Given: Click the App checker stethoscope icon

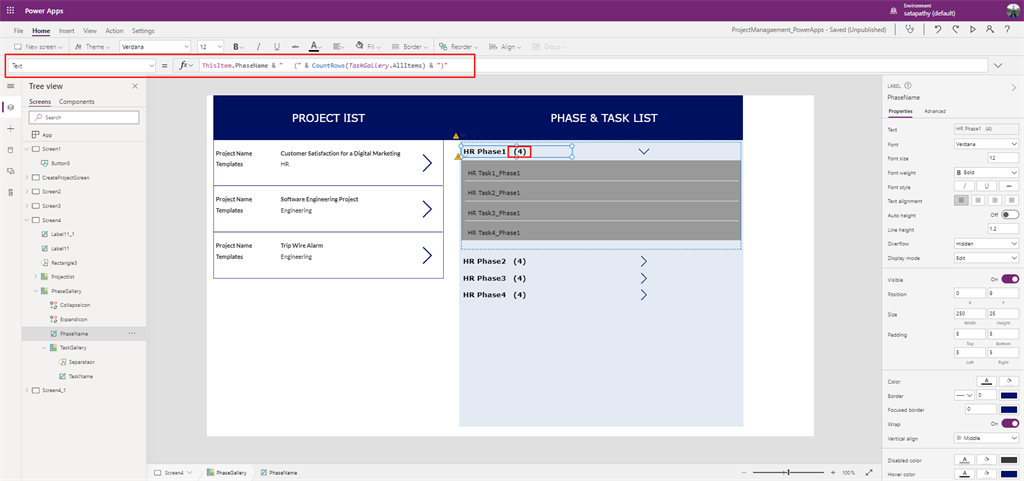Looking at the screenshot, I should tap(909, 30).
